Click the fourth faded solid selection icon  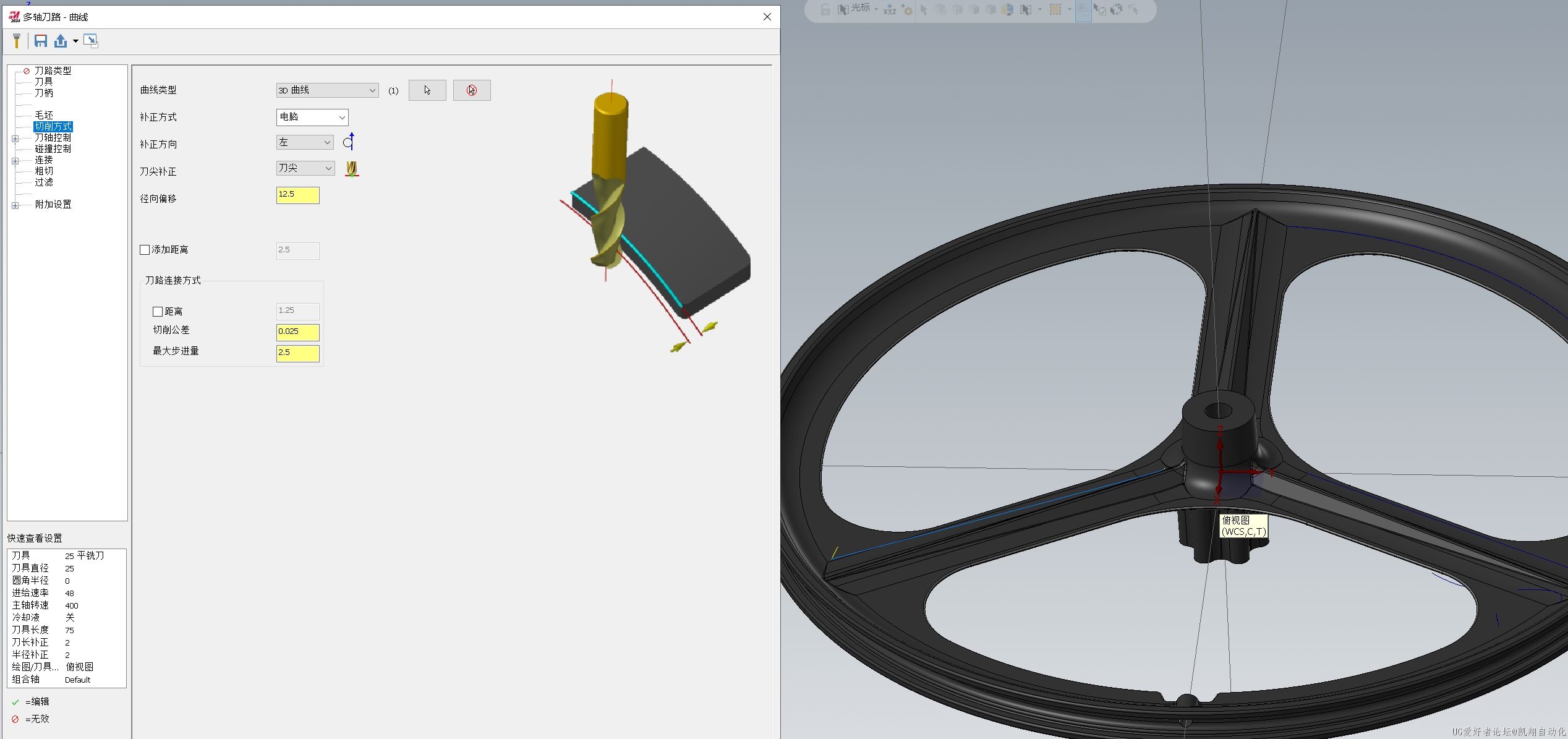(991, 9)
